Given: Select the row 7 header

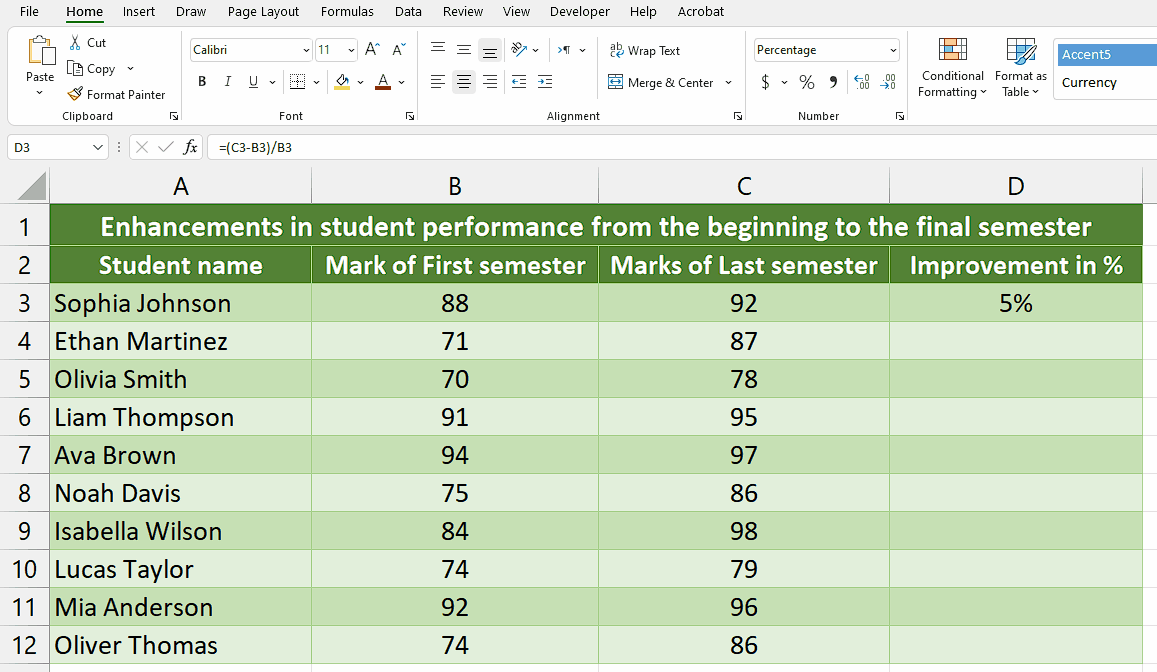Looking at the screenshot, I should 24,455.
